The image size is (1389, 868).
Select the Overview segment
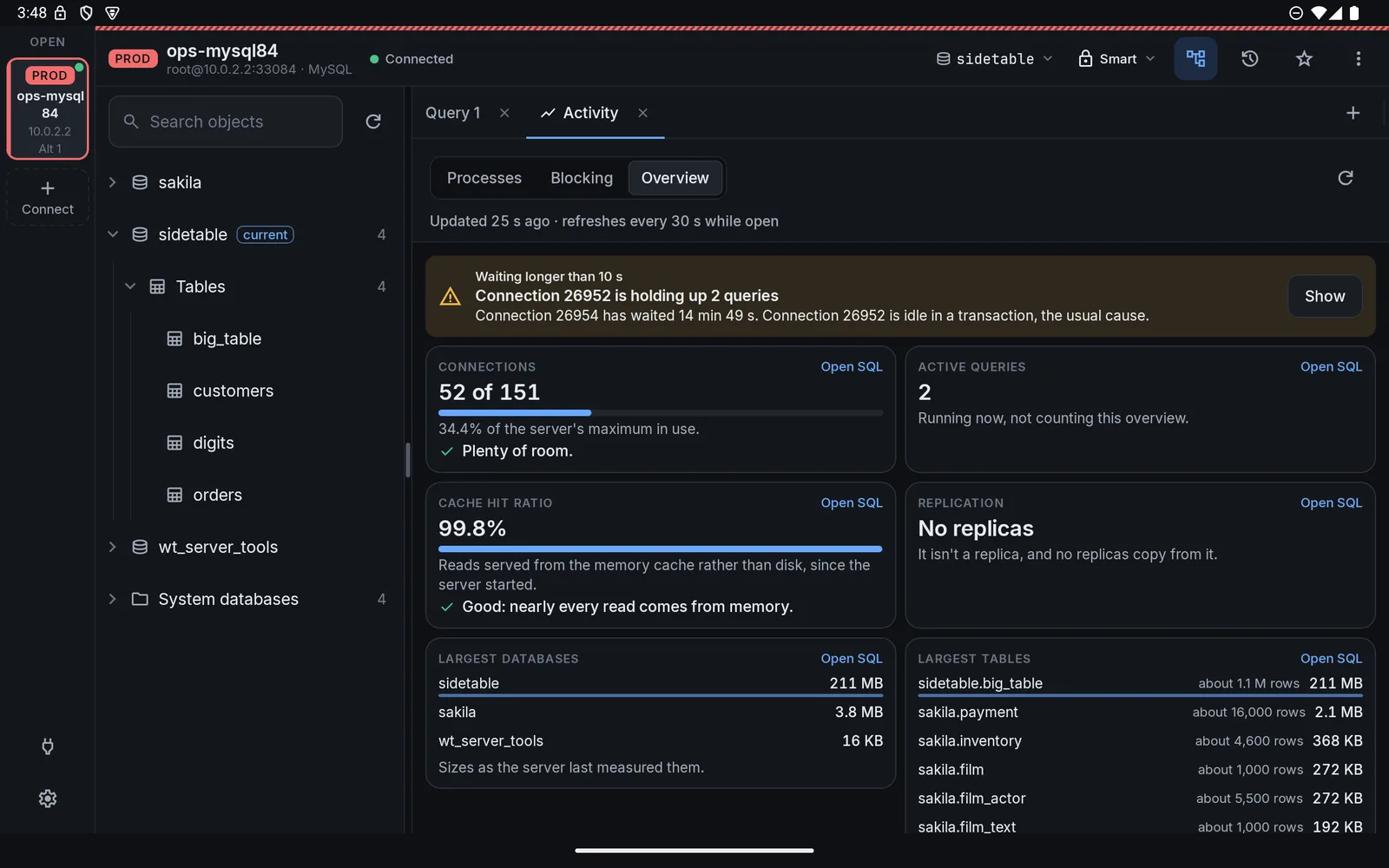pos(675,178)
